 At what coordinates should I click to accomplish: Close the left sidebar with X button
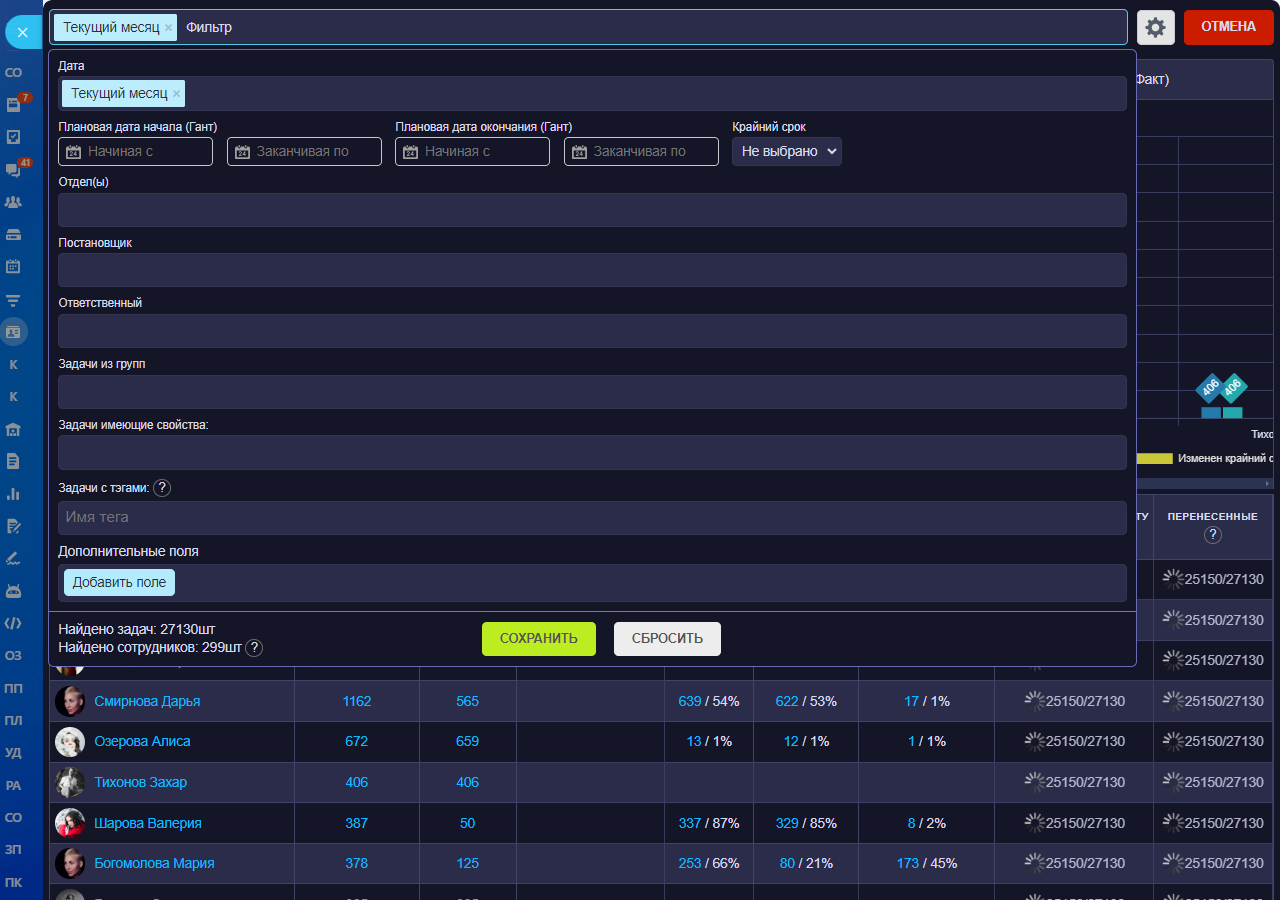pos(22,32)
